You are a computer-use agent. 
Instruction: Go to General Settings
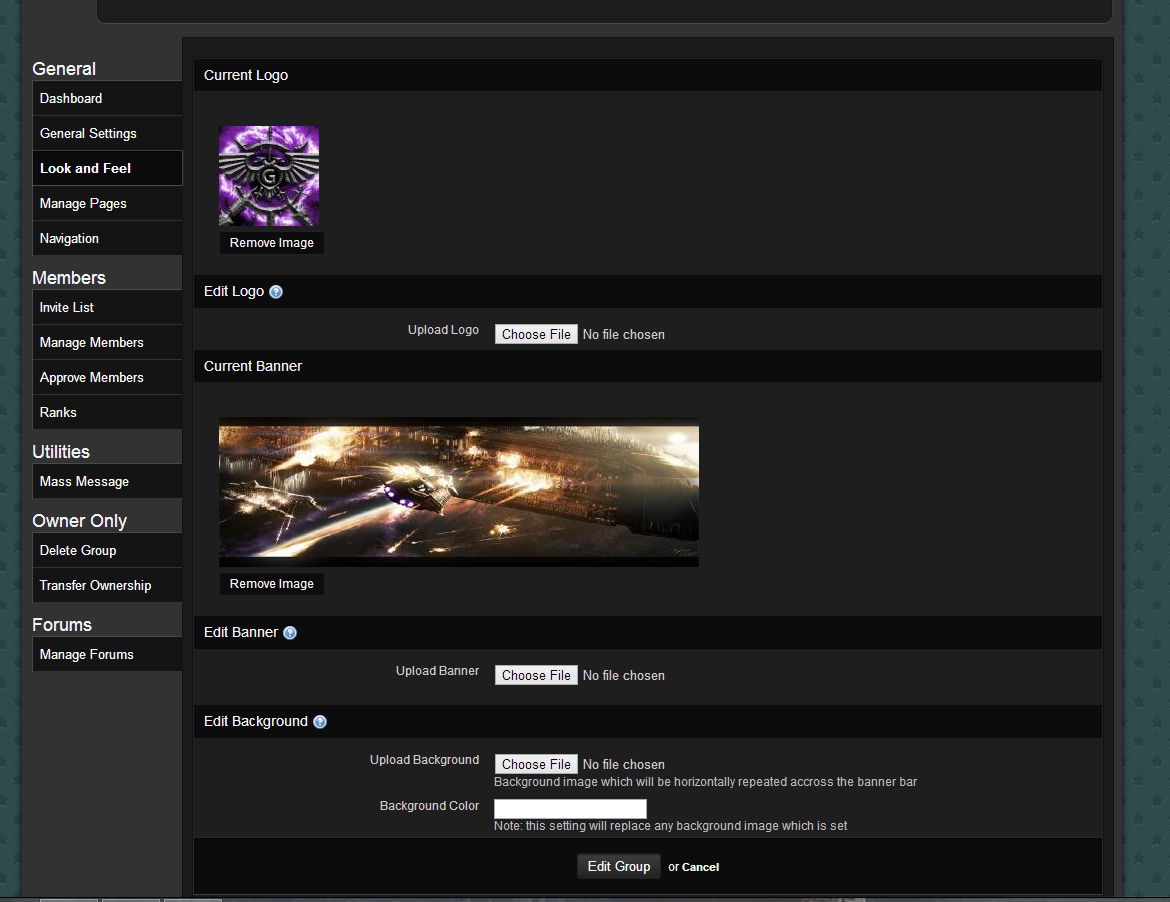(107, 134)
